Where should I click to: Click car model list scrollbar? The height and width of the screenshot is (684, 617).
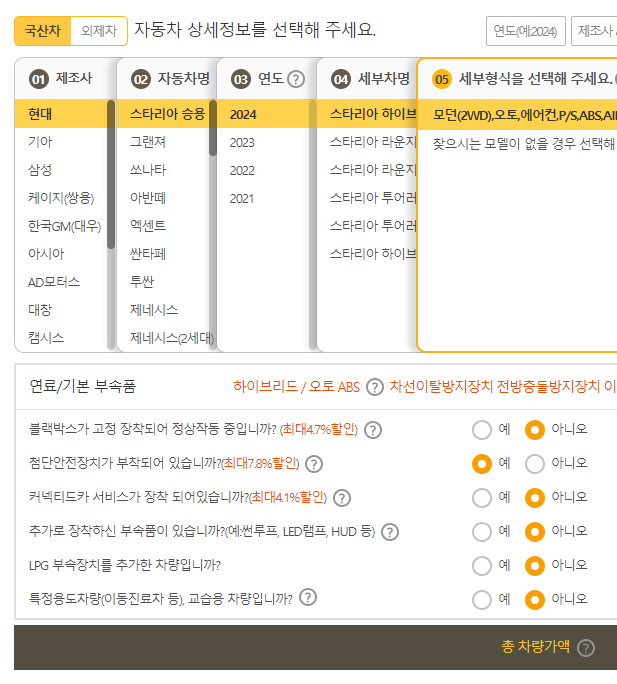coord(213,128)
